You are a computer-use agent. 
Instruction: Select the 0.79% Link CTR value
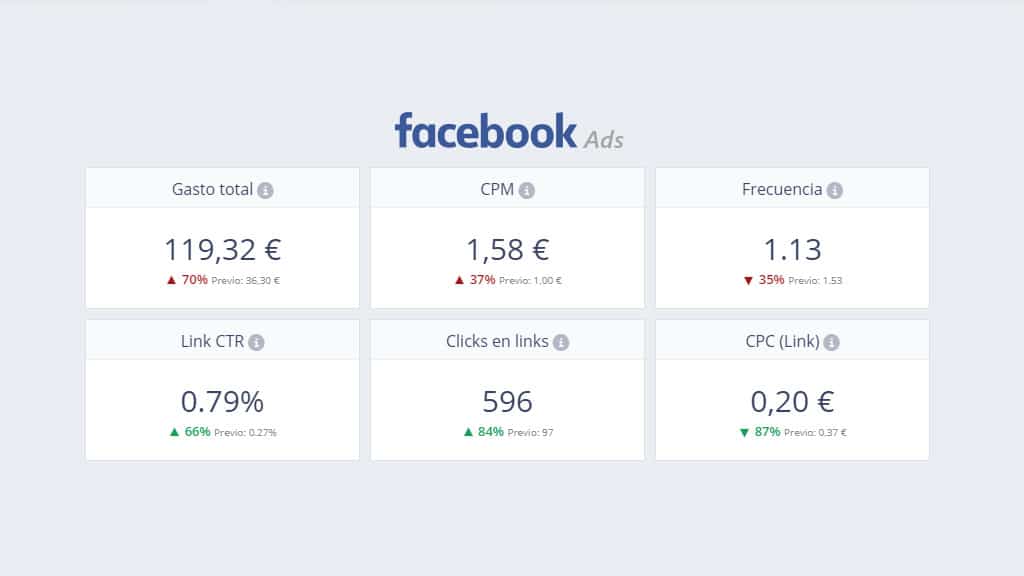pos(222,402)
